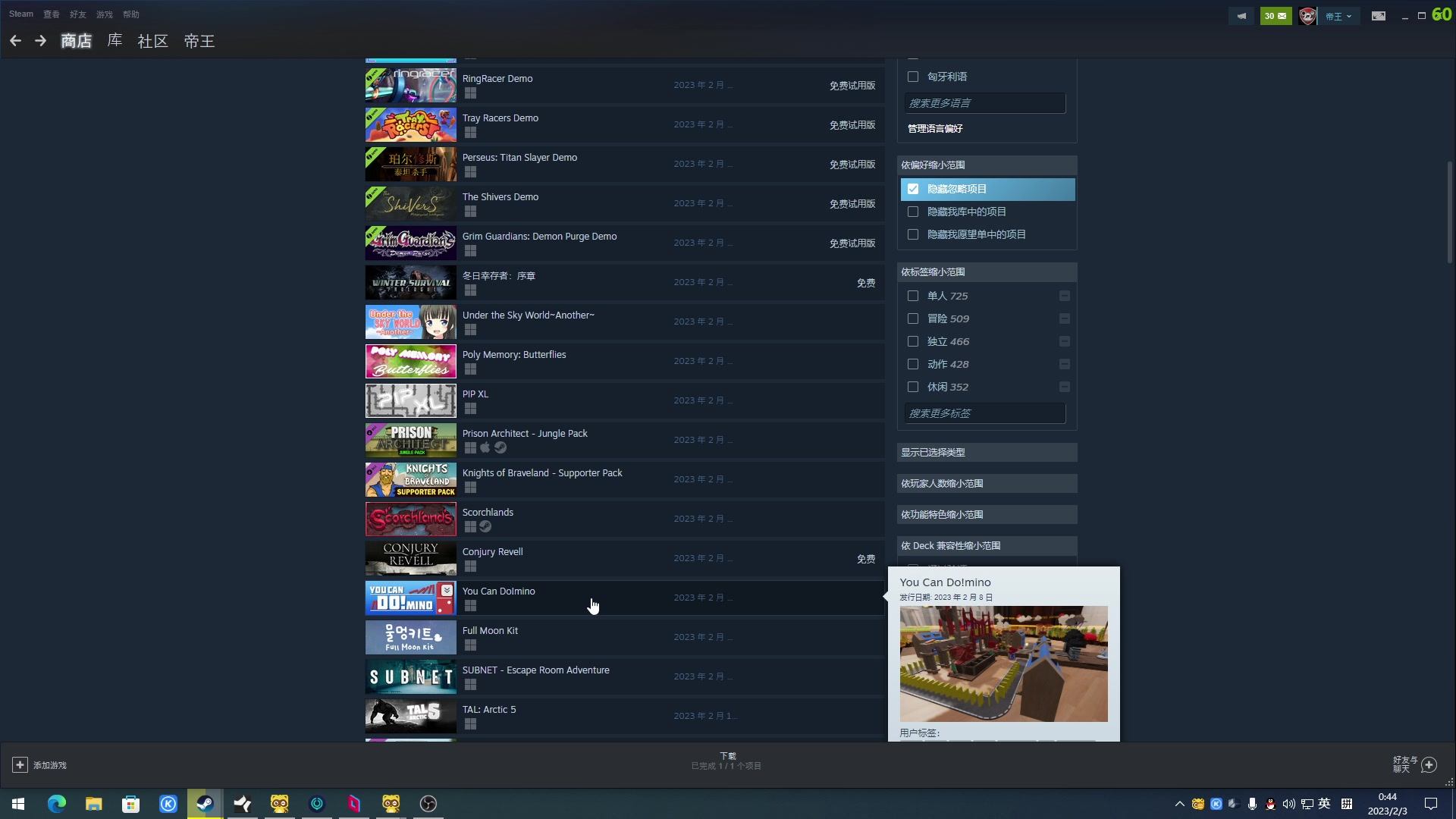This screenshot has width=1456, height=819.
Task: Open the 查看 menu
Action: 52,14
